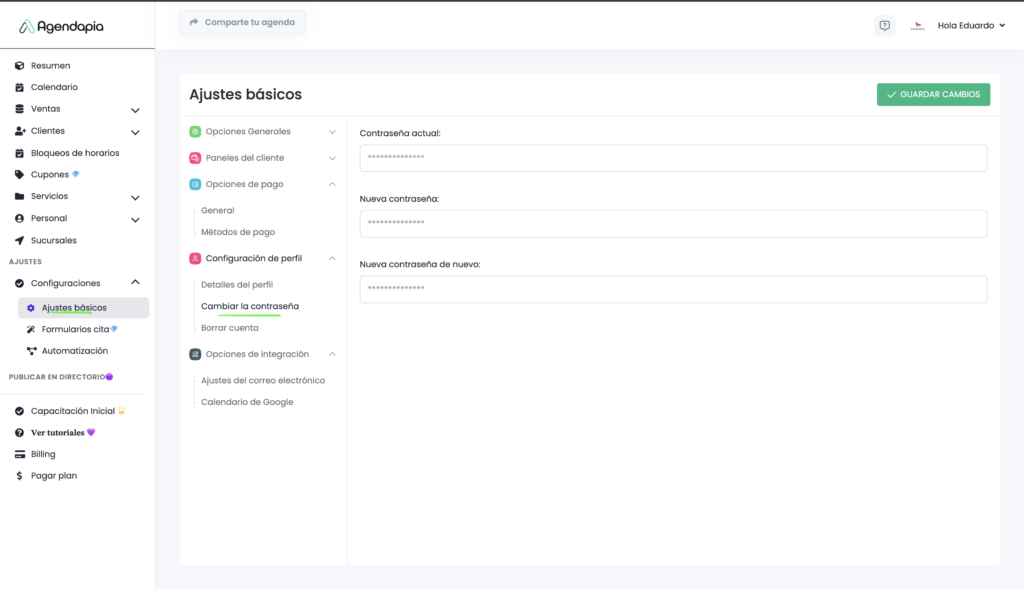1024x589 pixels.
Task: Click the Calendario icon in sidebar
Action: [19, 88]
